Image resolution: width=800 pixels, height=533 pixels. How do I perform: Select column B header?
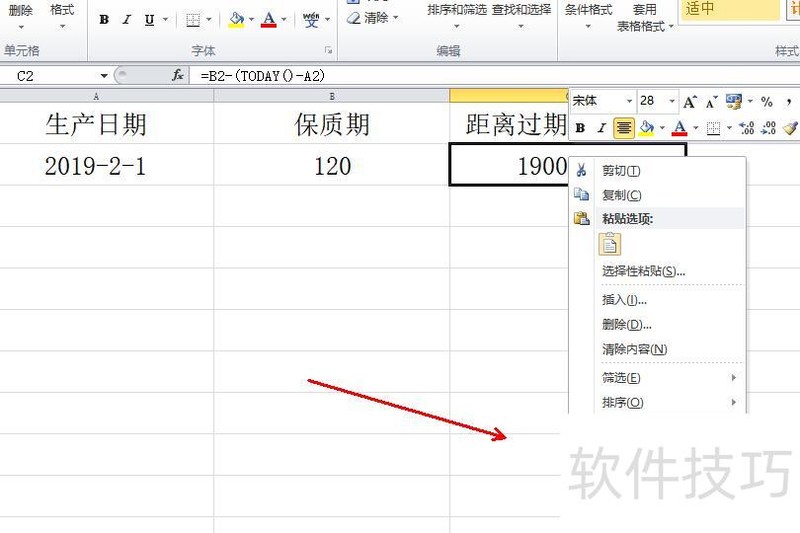pyautogui.click(x=332, y=96)
